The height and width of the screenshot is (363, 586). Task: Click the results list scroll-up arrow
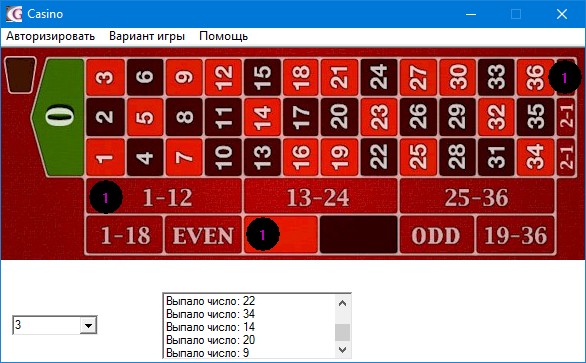coord(342,303)
